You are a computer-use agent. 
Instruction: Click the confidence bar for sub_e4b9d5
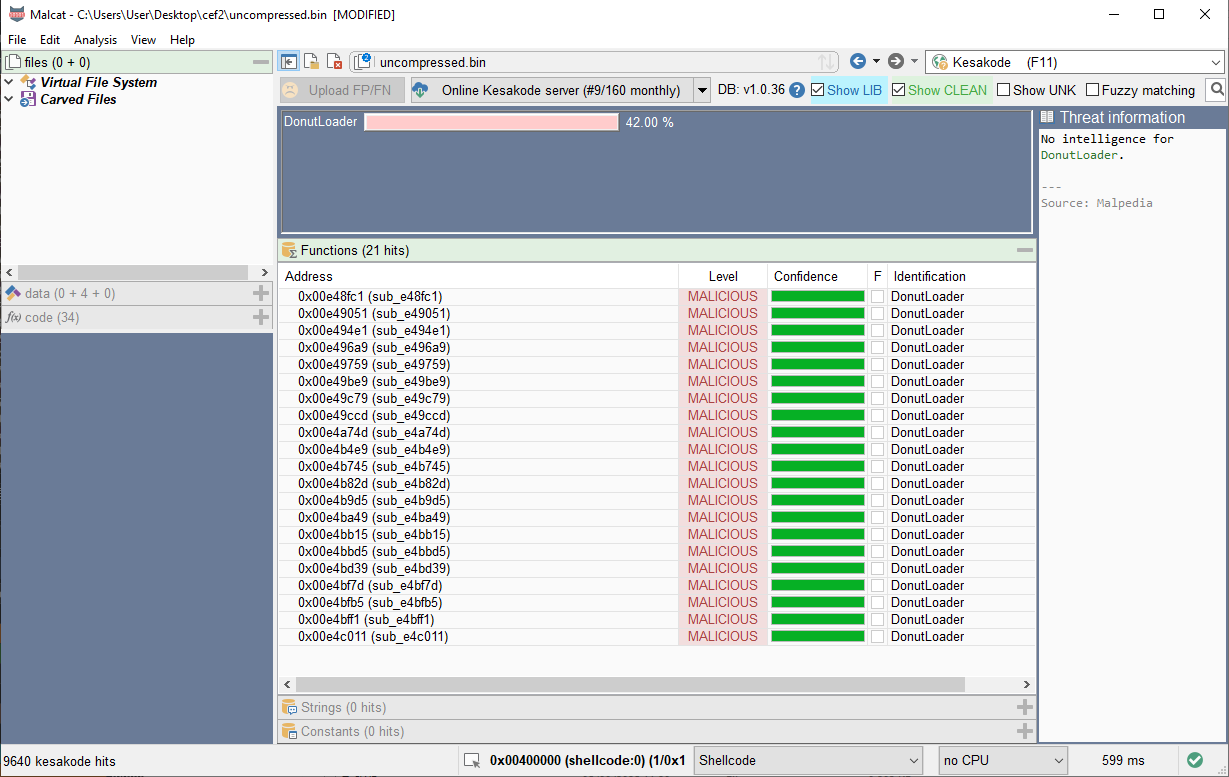pos(817,500)
